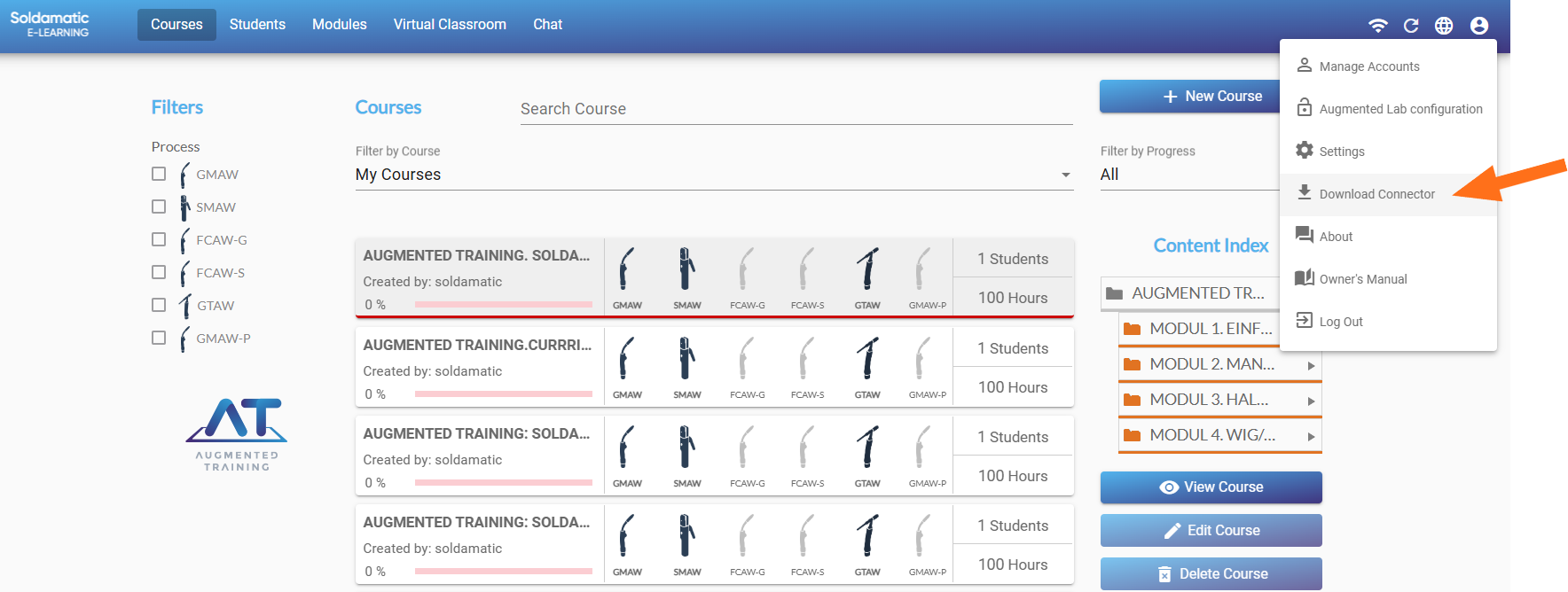This screenshot has width=1568, height=592.
Task: Focus the Search Course input field
Action: point(796,109)
